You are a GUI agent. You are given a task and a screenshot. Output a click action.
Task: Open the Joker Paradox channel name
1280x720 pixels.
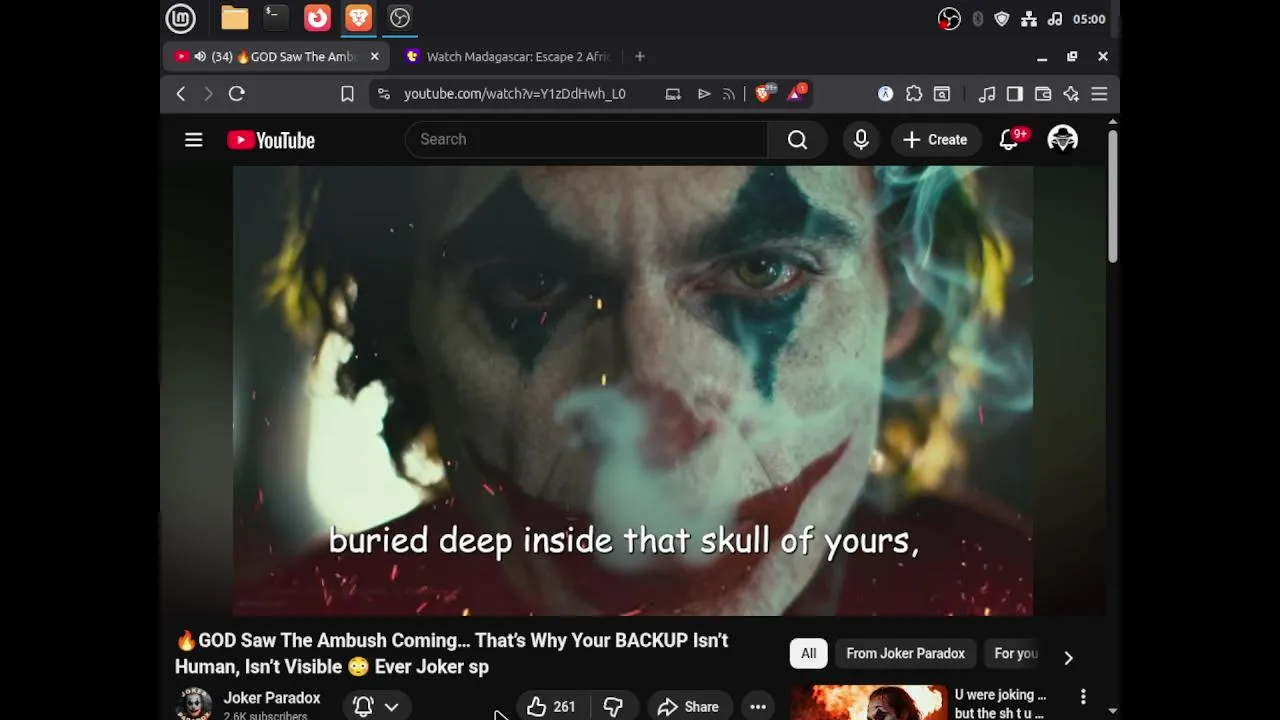pos(272,698)
